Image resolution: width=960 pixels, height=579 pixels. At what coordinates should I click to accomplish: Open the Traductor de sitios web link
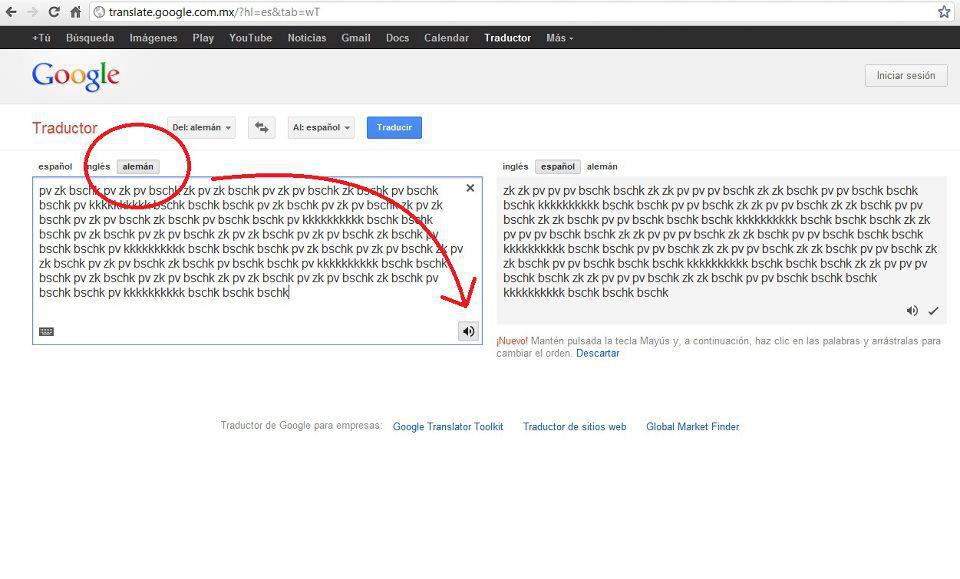pos(574,427)
